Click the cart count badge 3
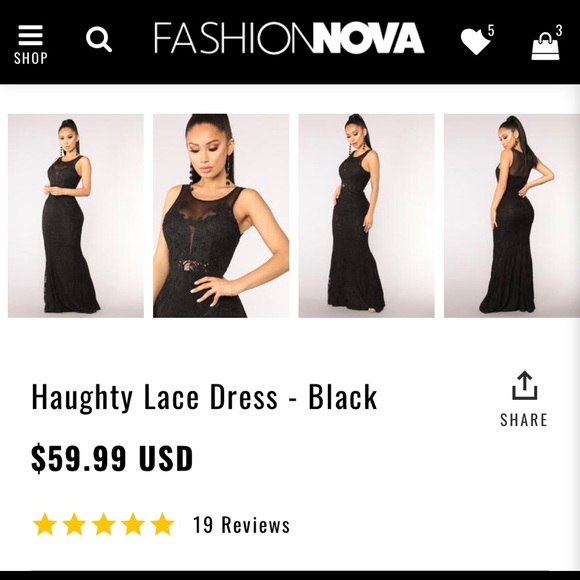The width and height of the screenshot is (580, 580). 559,30
